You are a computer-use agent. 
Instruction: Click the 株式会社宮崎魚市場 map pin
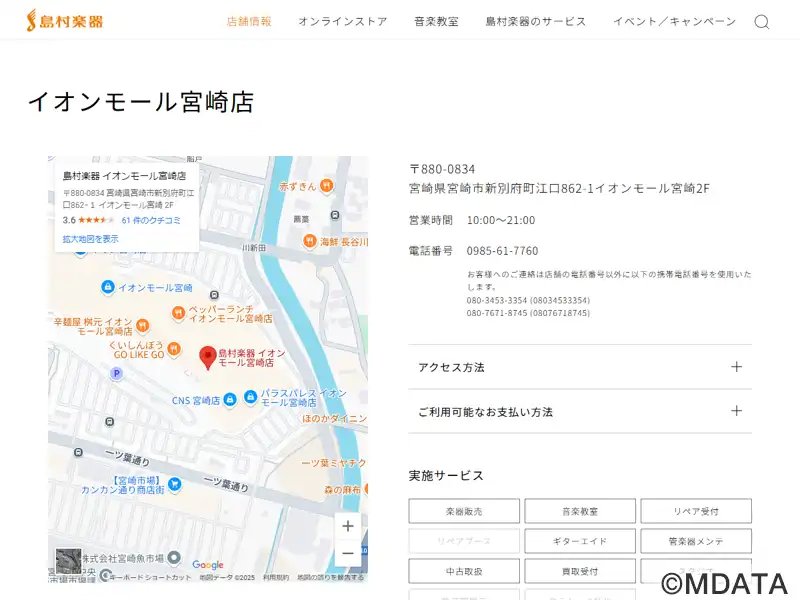coord(174,558)
